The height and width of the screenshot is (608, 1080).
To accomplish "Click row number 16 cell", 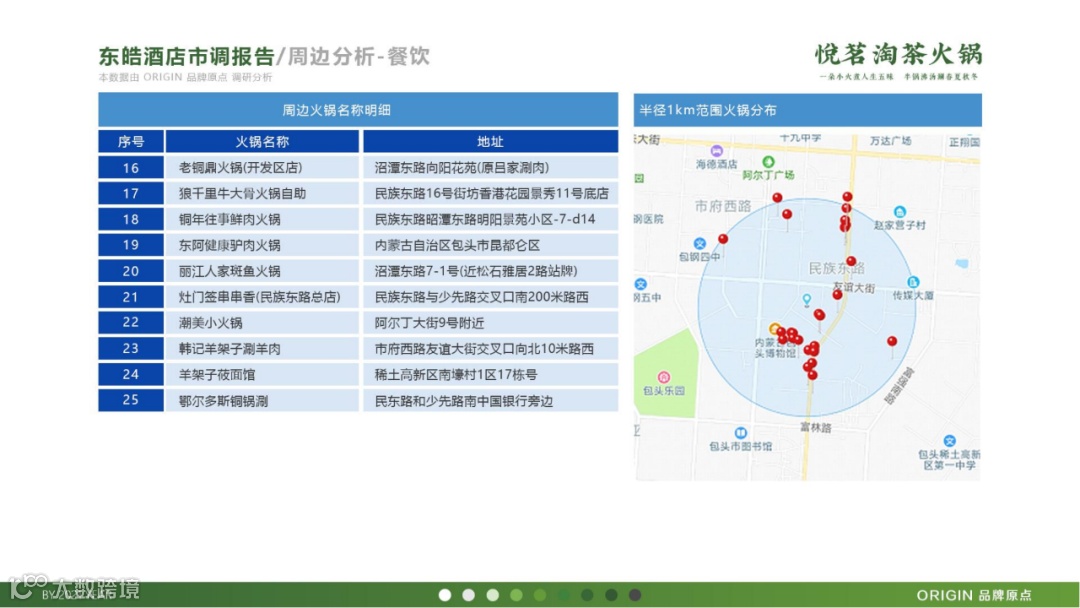I will click(131, 167).
